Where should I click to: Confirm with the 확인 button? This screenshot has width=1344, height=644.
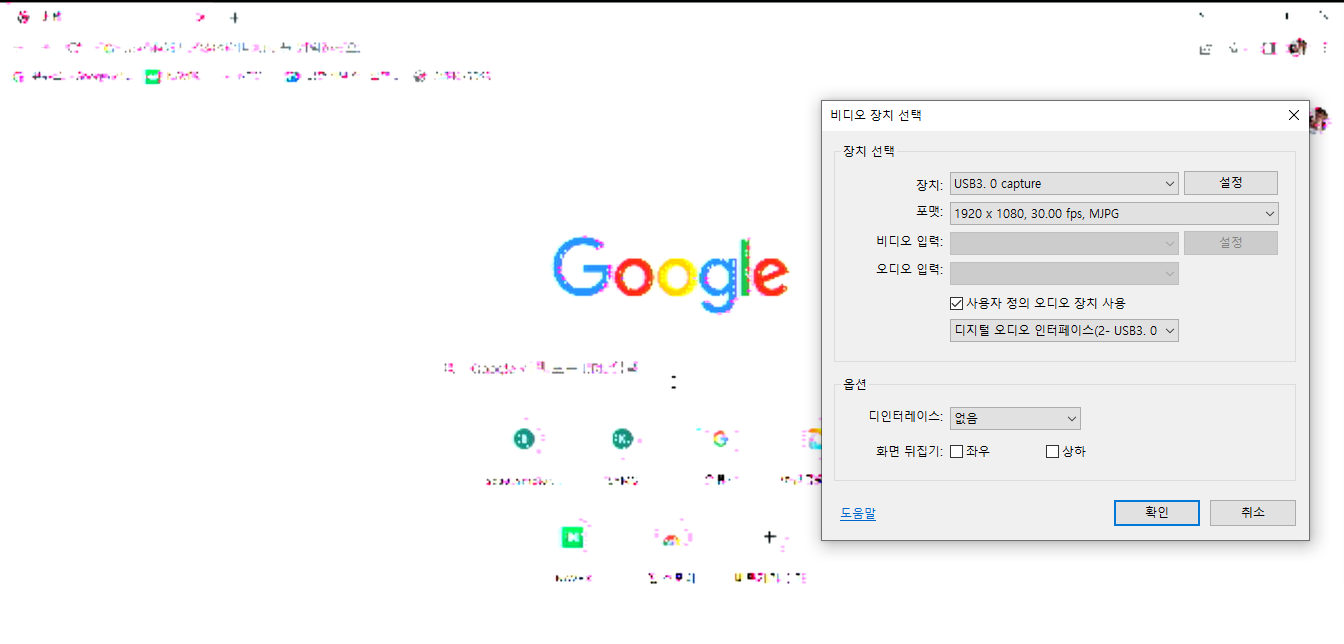pyautogui.click(x=1157, y=513)
